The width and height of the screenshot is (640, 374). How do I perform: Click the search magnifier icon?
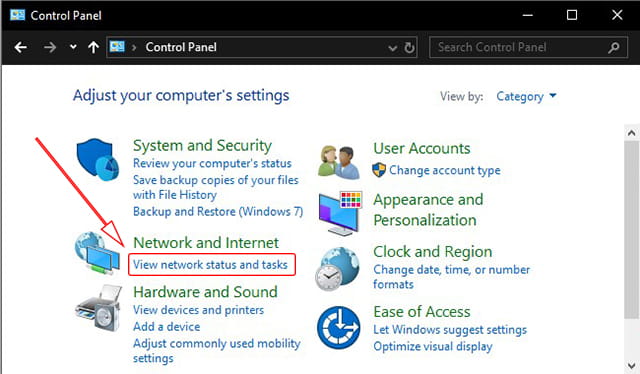click(x=613, y=48)
